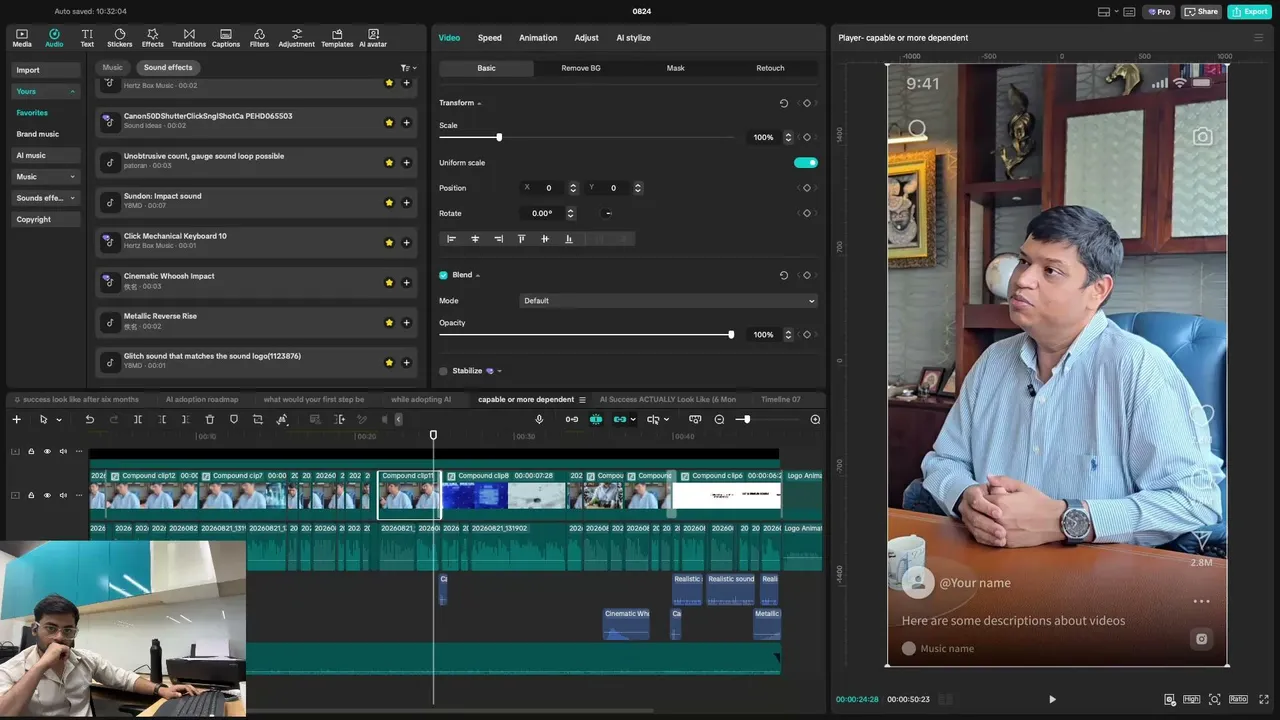
Task: Collapse the Transform section
Action: tap(460, 103)
